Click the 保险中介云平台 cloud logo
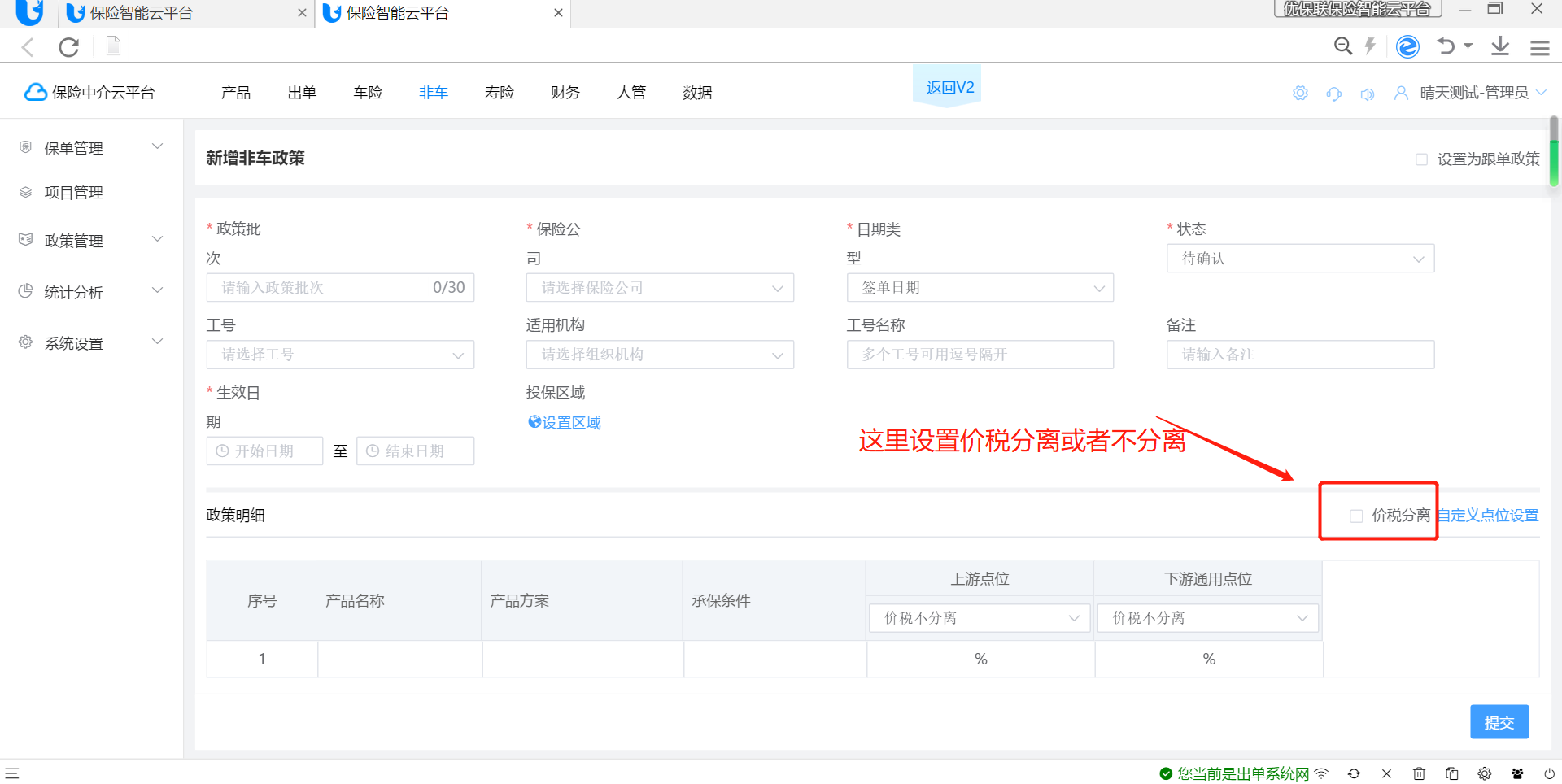Image resolution: width=1562 pixels, height=784 pixels. coord(36,92)
